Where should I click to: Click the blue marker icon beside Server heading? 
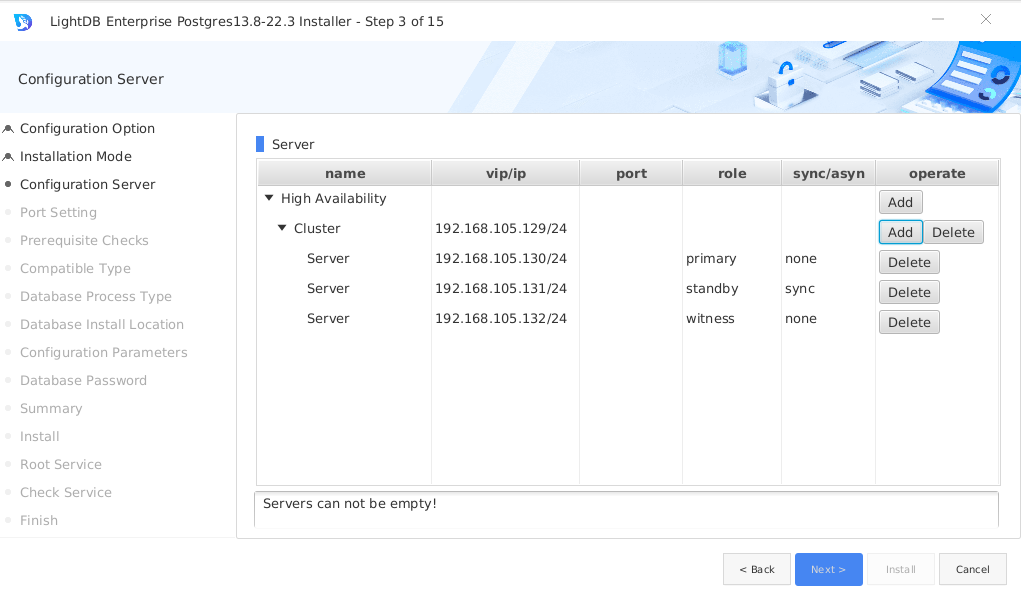261,144
